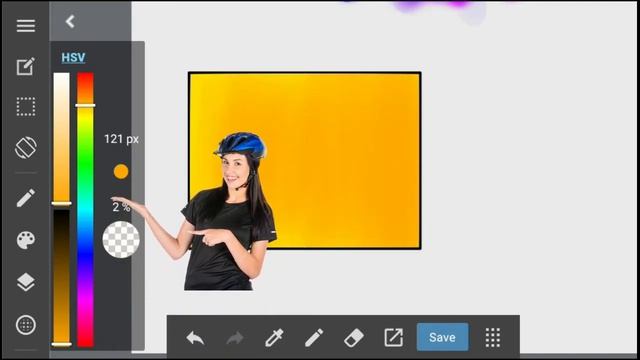Tap the orange current color dot
The width and height of the screenshot is (640, 360).
click(x=121, y=172)
